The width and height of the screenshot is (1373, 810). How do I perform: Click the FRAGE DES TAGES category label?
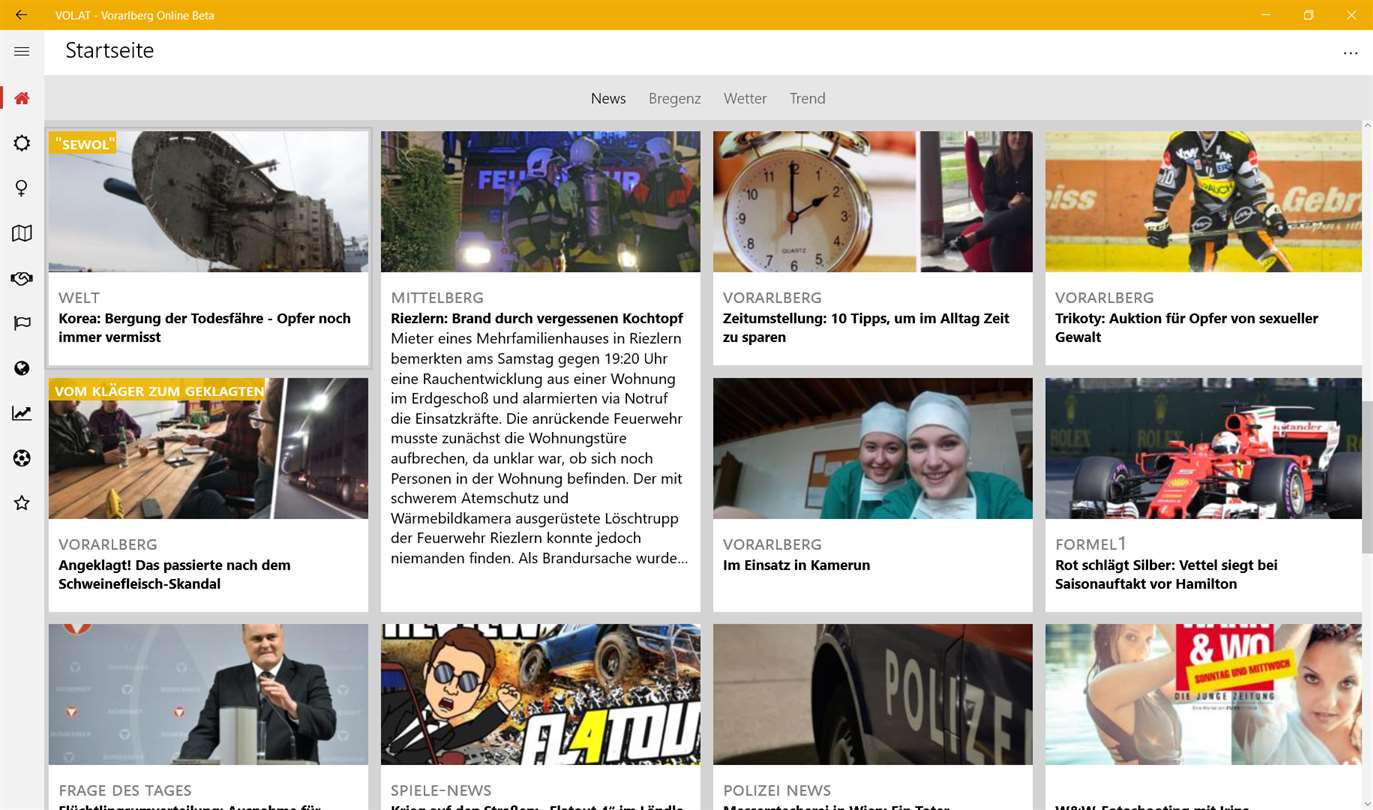pos(125,790)
